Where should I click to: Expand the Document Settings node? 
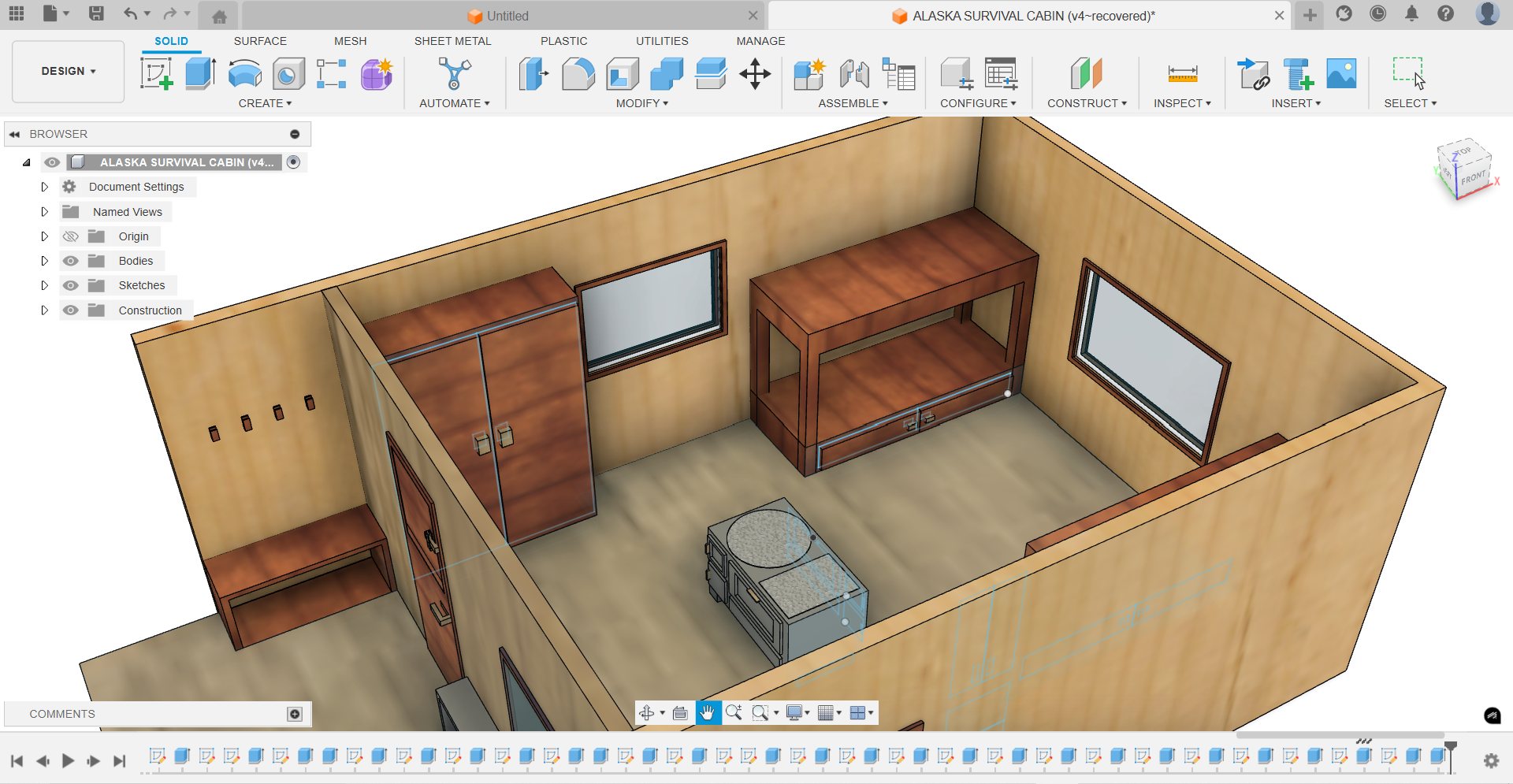click(45, 187)
